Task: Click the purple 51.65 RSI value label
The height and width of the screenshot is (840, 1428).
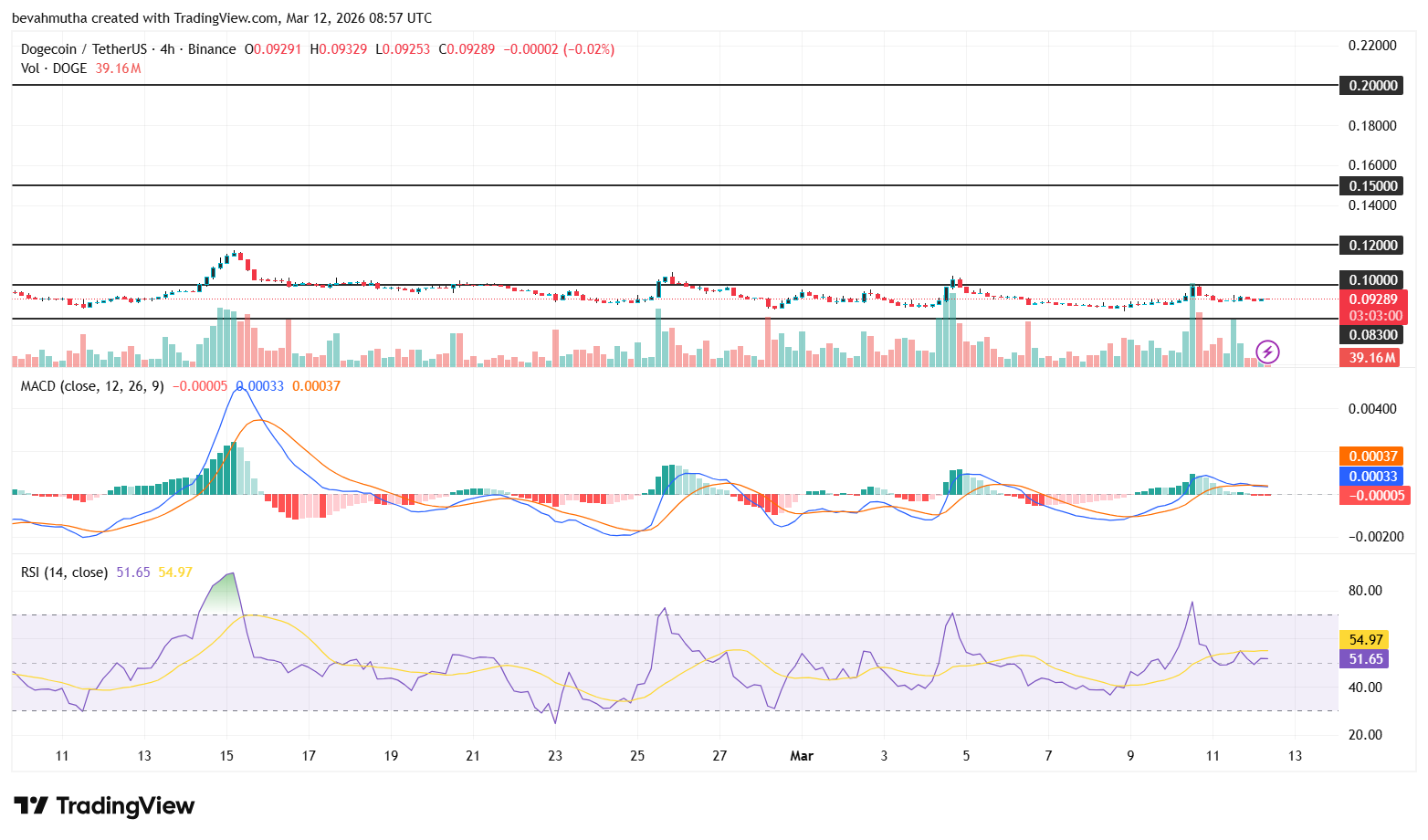Action: pyautogui.click(x=1364, y=658)
